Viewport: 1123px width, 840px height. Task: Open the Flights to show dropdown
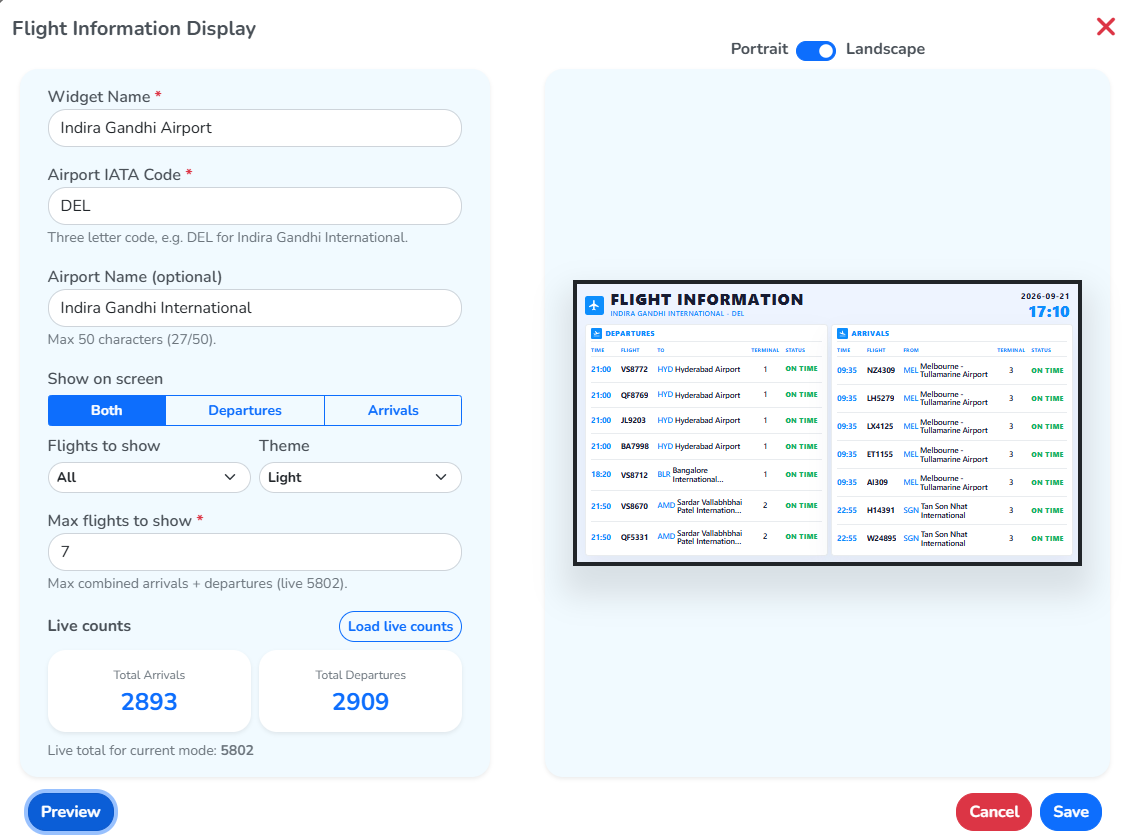click(x=149, y=477)
